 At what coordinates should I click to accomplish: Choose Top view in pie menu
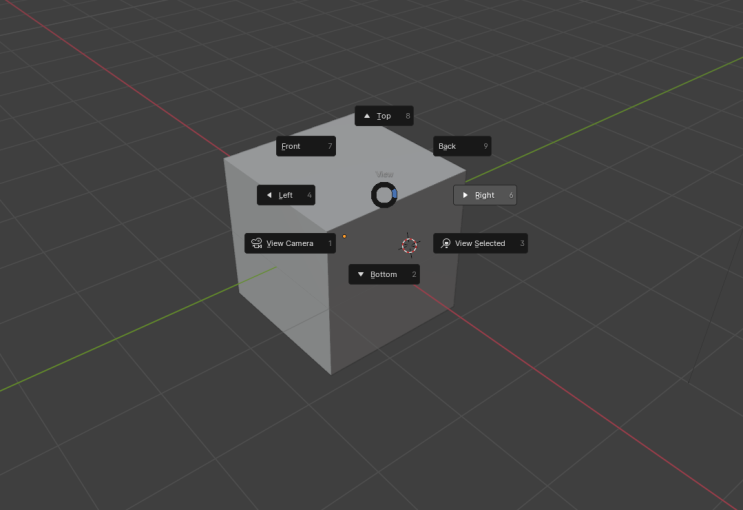[x=384, y=116]
